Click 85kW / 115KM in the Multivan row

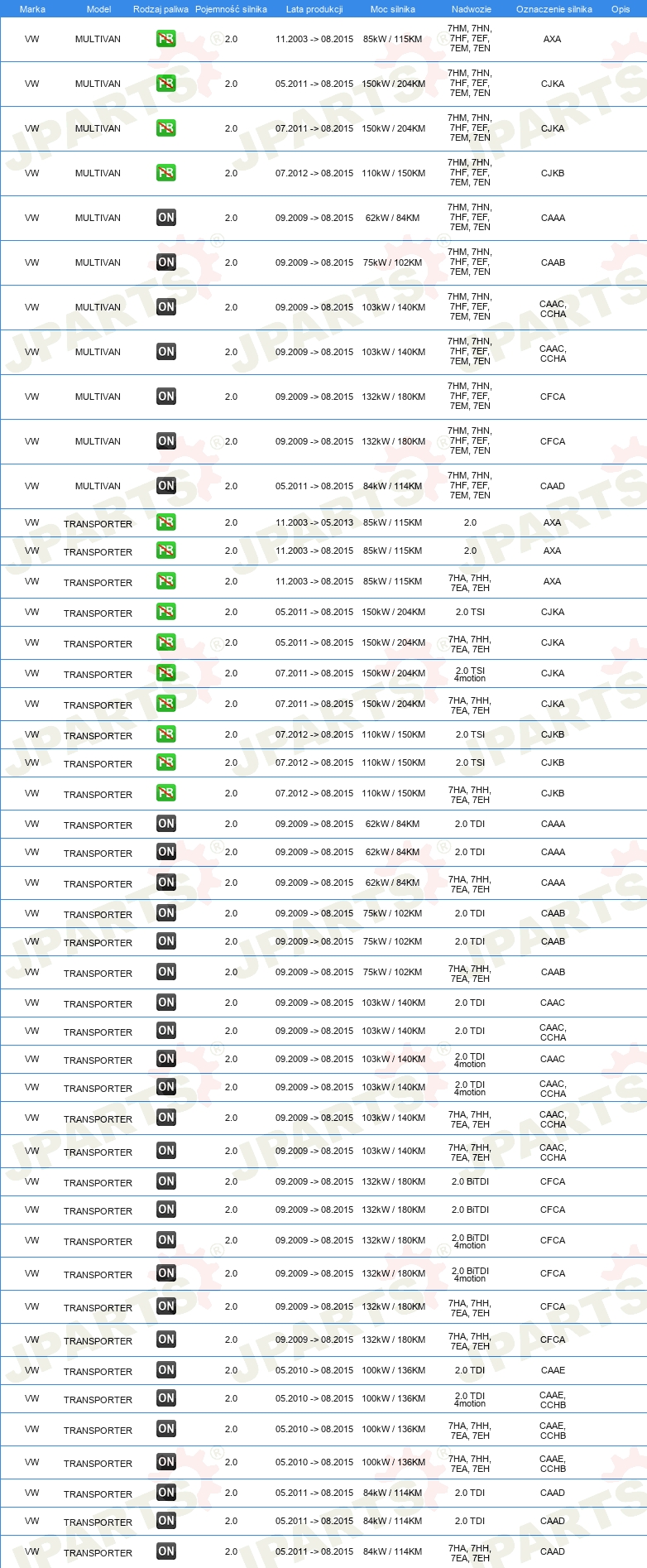click(x=392, y=39)
